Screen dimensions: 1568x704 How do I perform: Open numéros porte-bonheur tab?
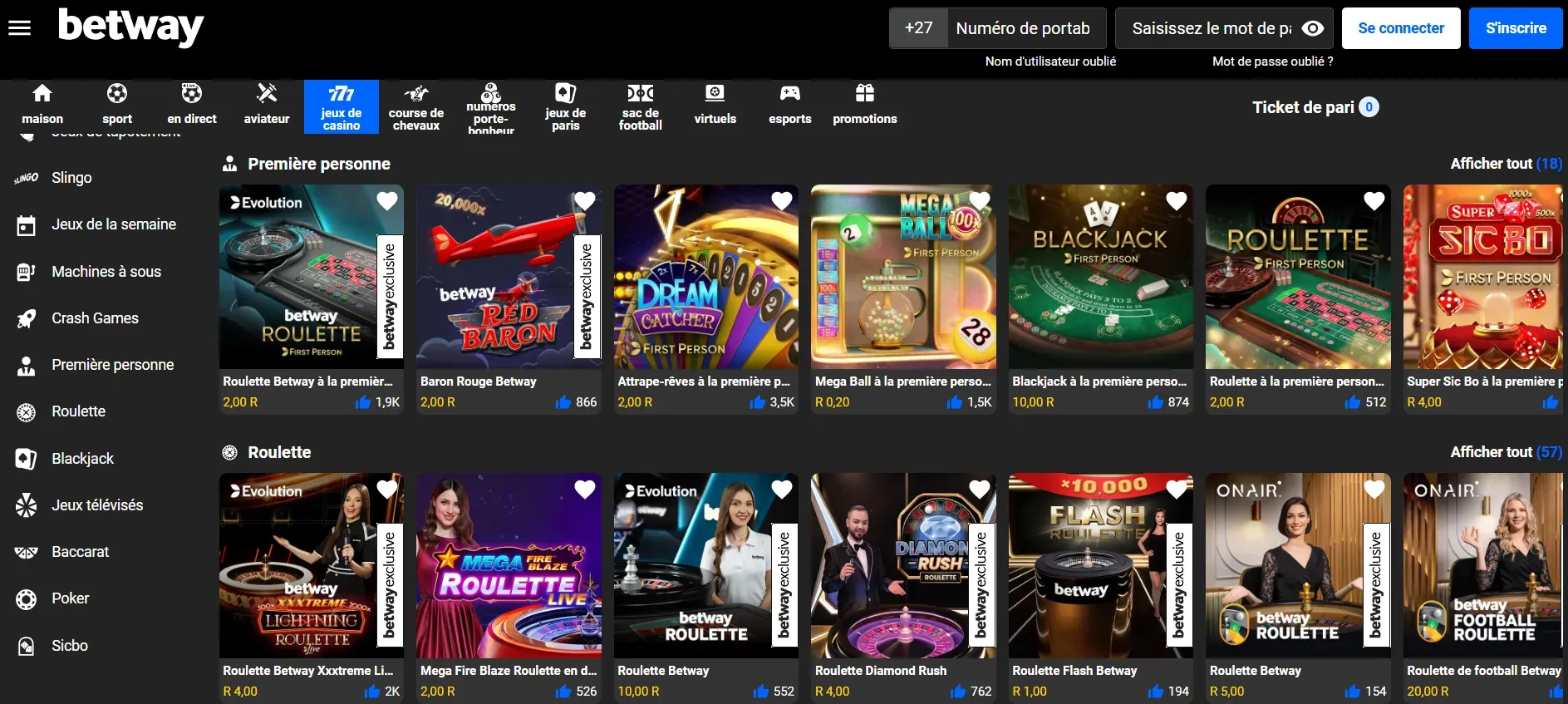click(491, 106)
